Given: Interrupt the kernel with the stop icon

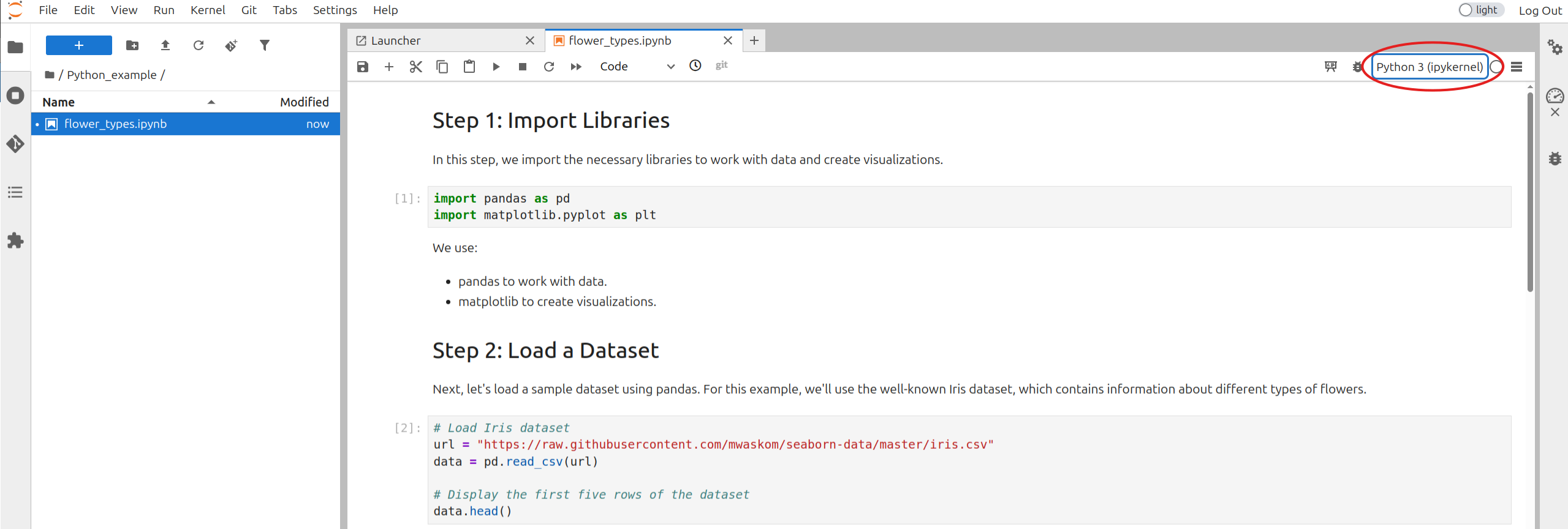Looking at the screenshot, I should point(522,67).
